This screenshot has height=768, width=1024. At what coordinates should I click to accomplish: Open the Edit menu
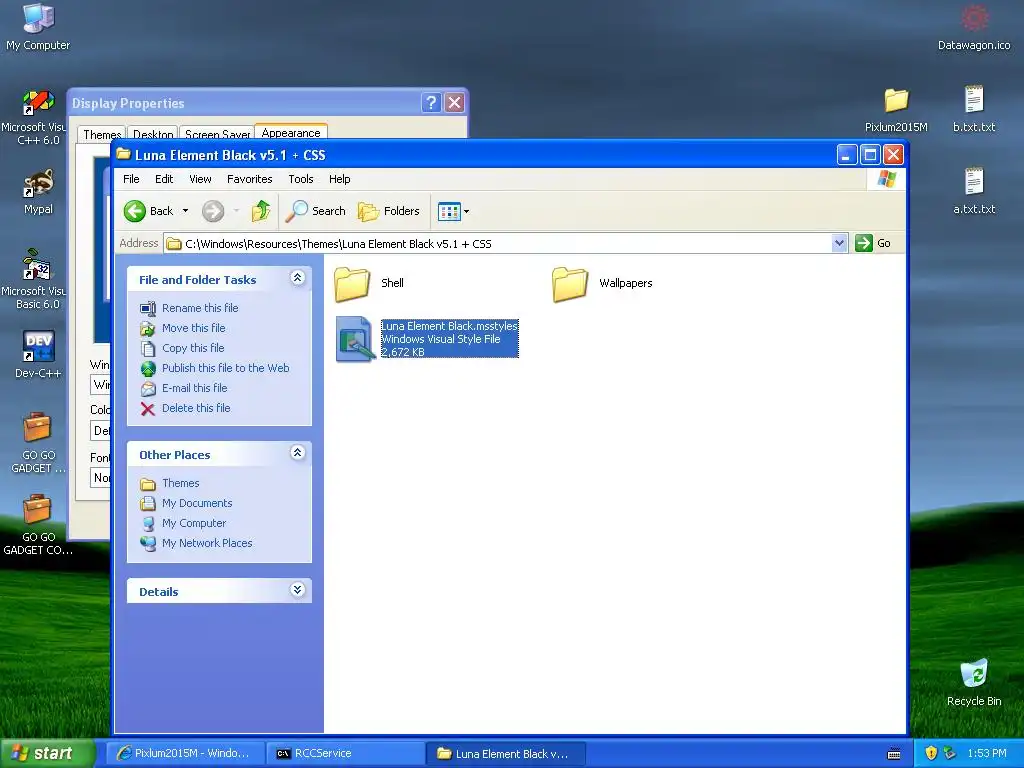pyautogui.click(x=164, y=179)
